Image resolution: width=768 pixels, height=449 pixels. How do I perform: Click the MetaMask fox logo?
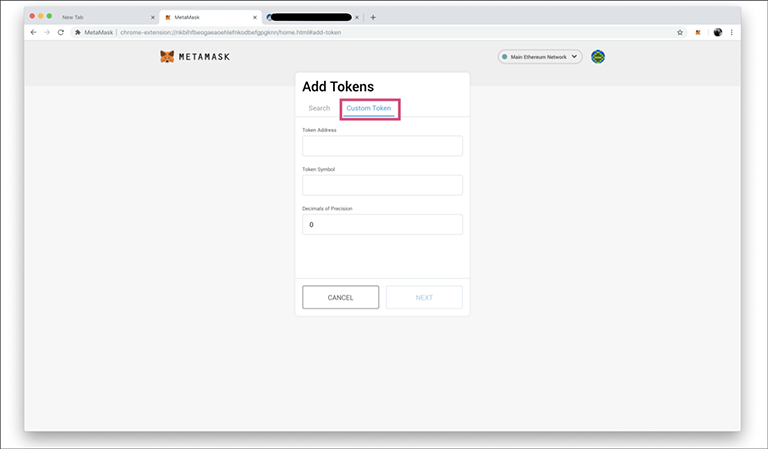point(167,56)
